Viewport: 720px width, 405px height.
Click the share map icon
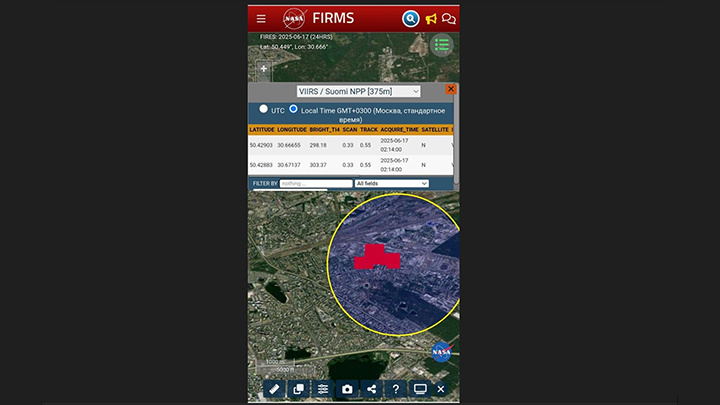371,389
